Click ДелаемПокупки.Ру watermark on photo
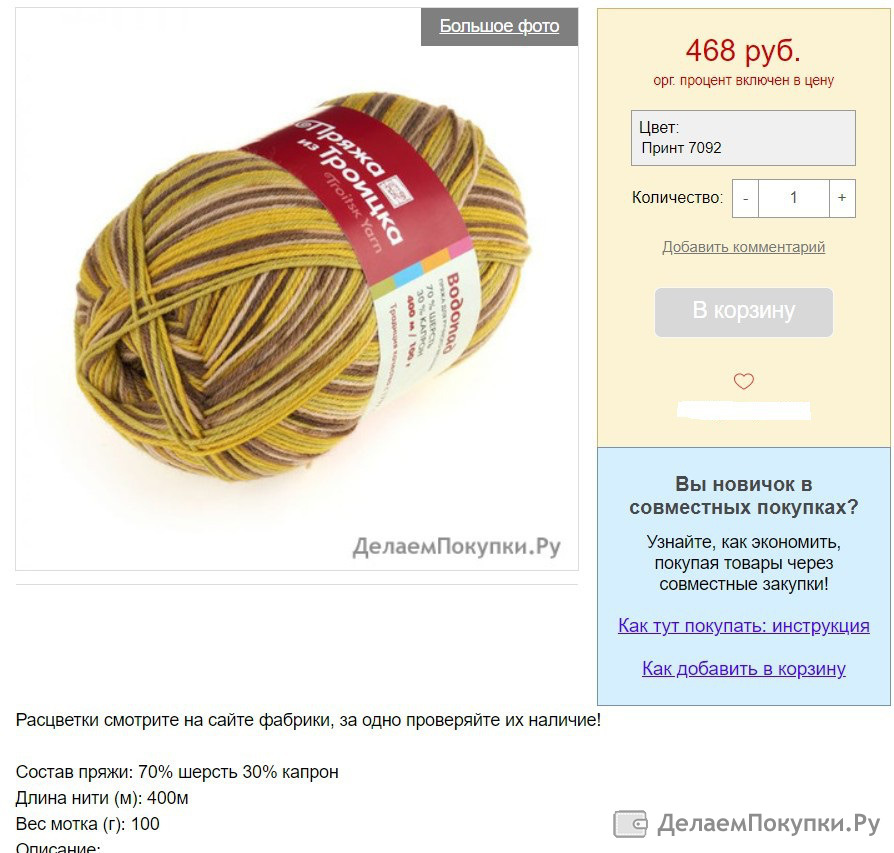Image resolution: width=894 pixels, height=853 pixels. coord(456,547)
